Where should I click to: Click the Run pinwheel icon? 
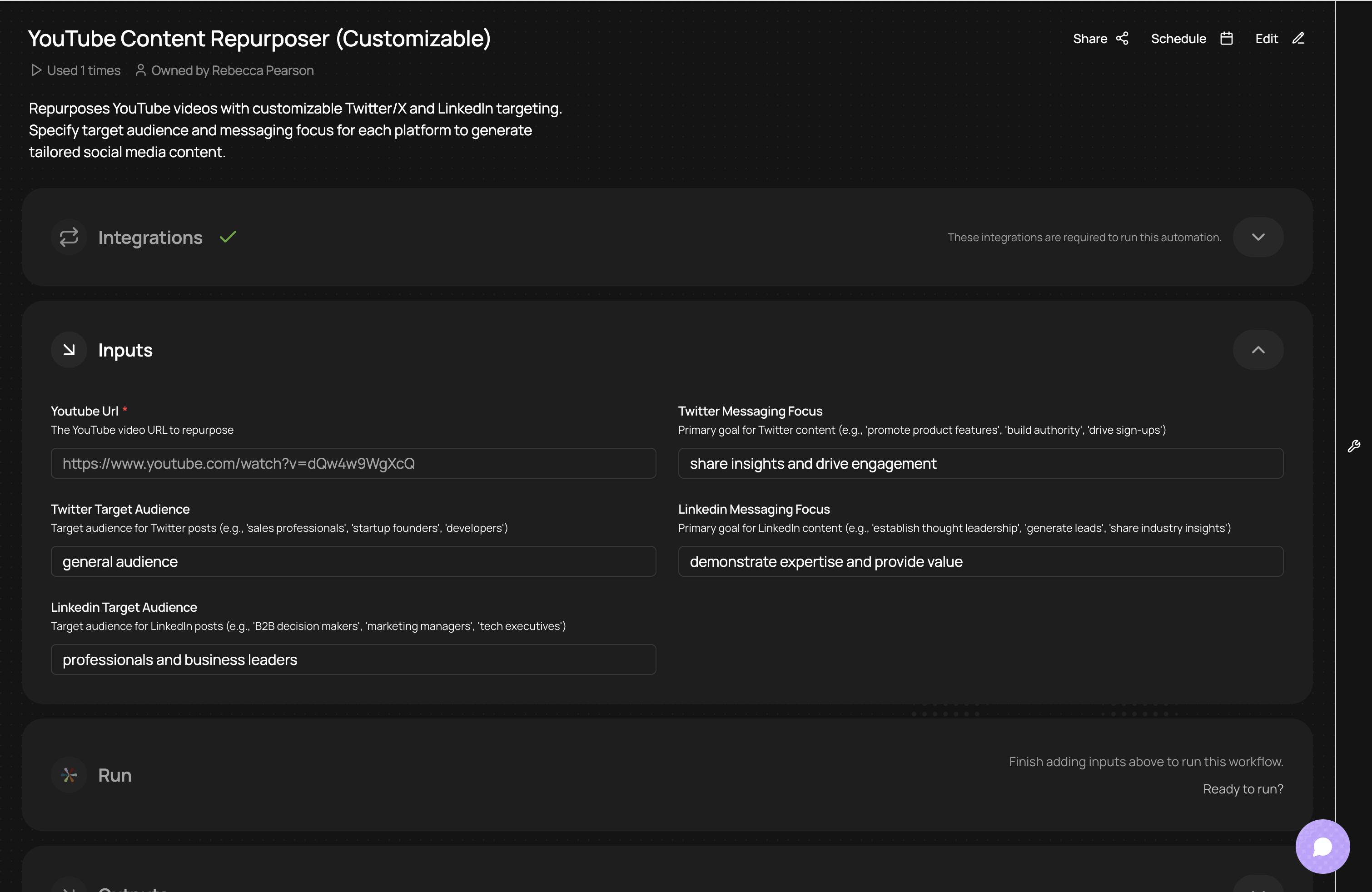pos(69,775)
